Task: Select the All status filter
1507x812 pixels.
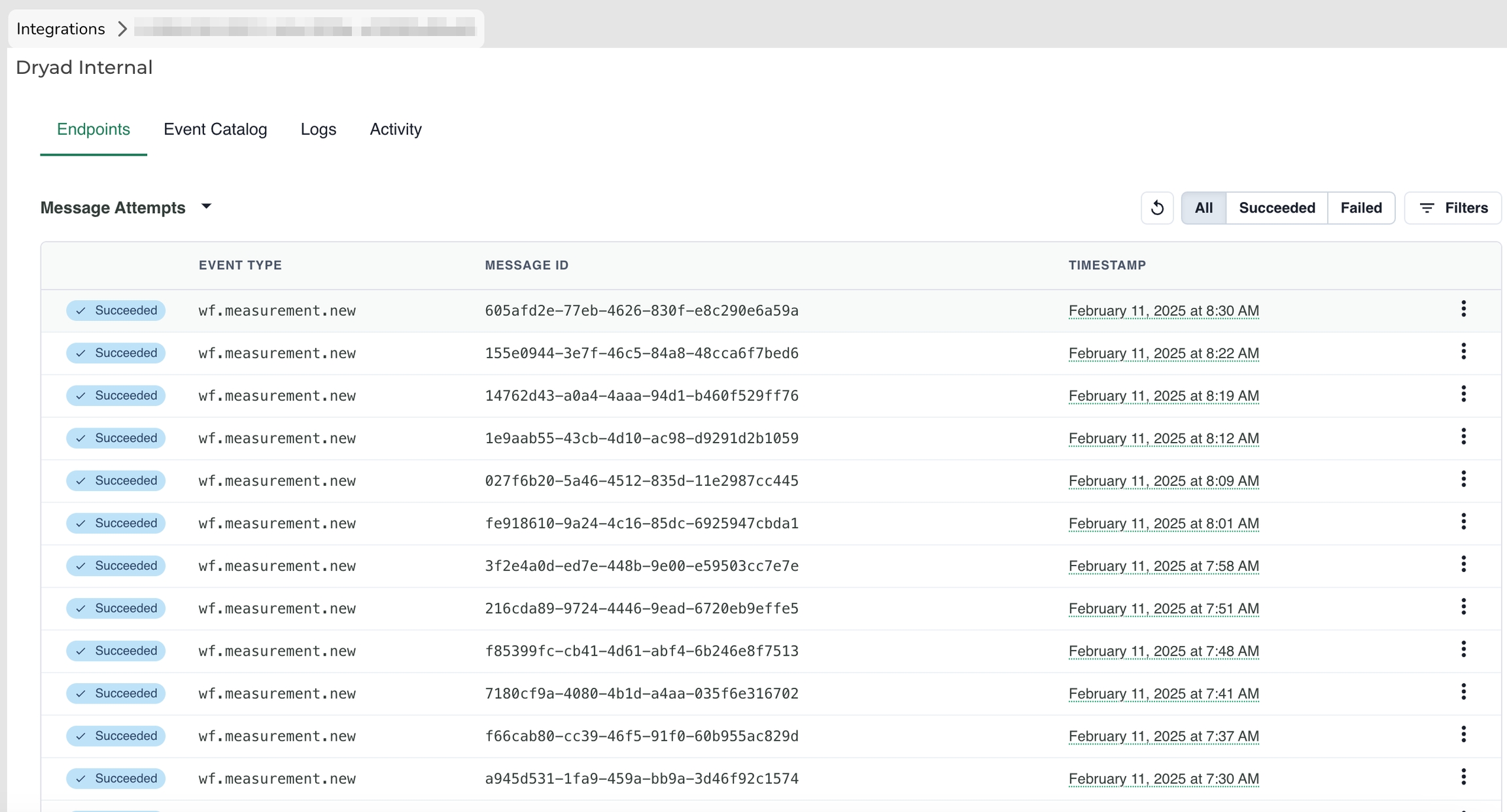Action: coord(1204,208)
